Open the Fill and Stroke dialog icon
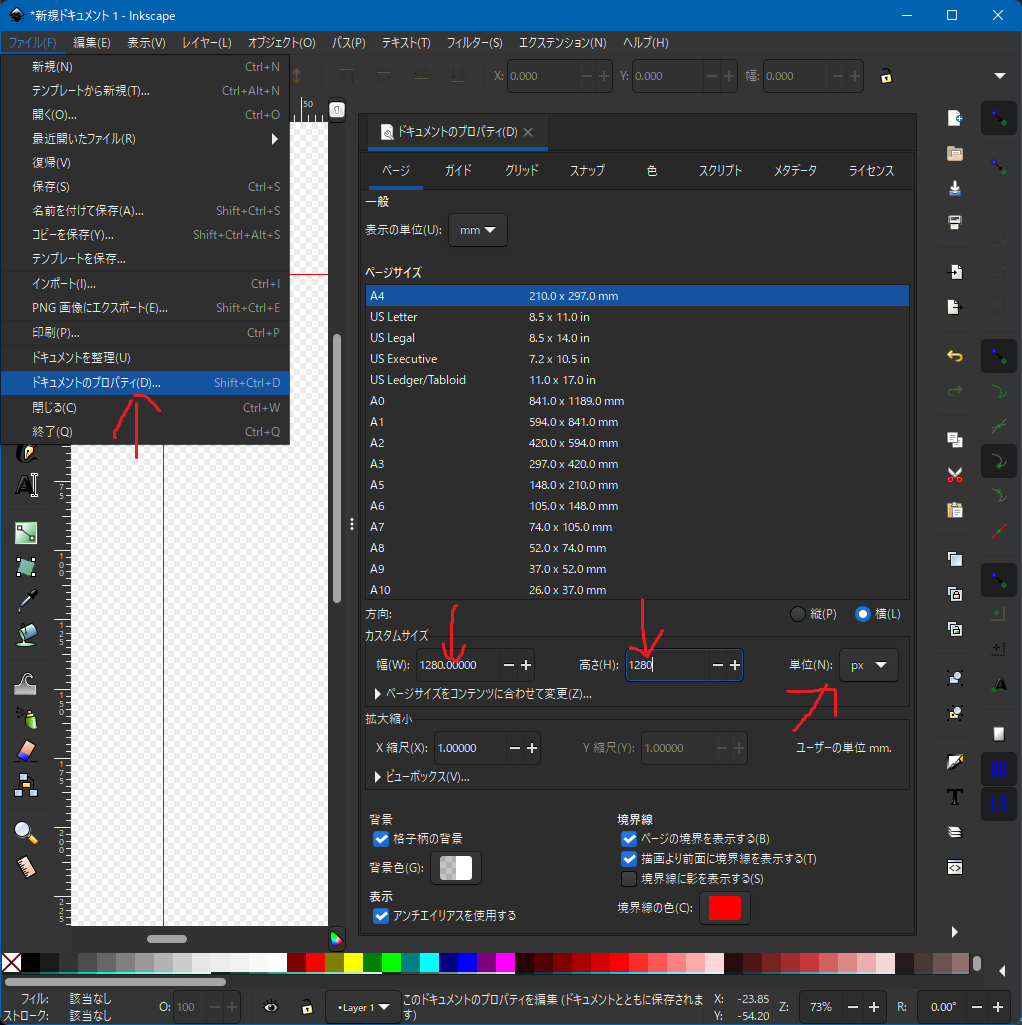The image size is (1022, 1025). click(x=955, y=762)
